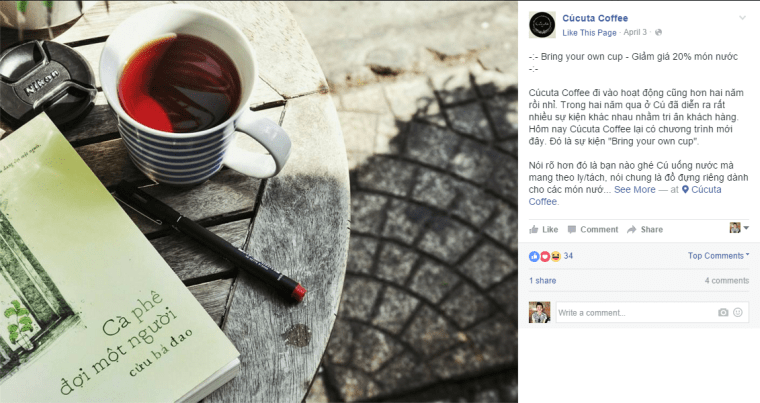Open the Top Comments sorting dropdown
Viewport: 760px width, 403px height.
718,256
